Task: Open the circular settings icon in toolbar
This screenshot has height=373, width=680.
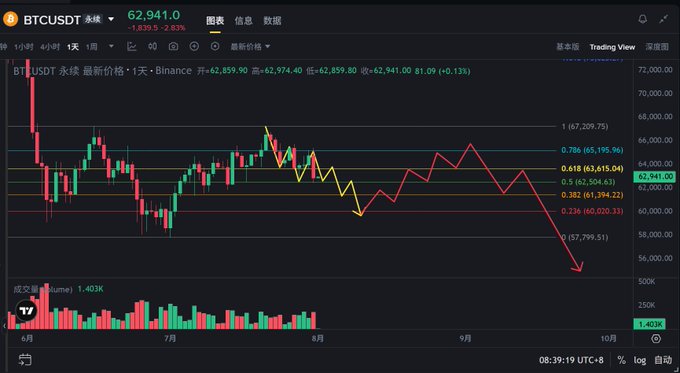Action: click(x=215, y=46)
